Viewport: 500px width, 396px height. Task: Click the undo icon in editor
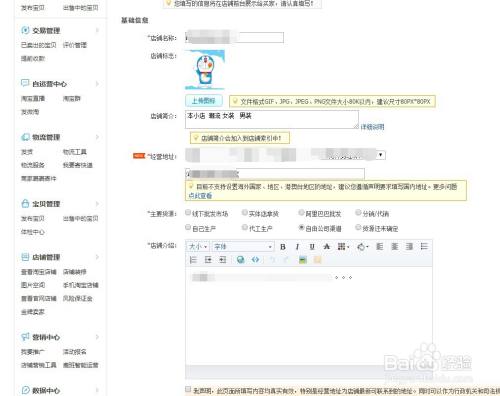pos(272,260)
